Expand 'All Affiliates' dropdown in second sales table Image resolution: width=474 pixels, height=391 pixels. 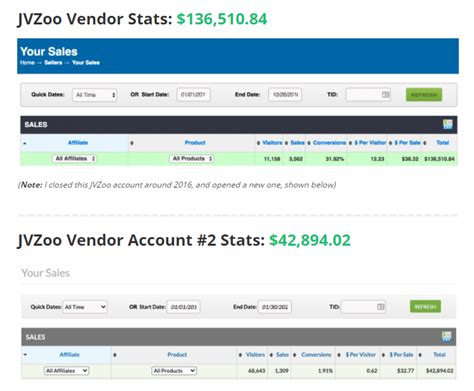(66, 371)
